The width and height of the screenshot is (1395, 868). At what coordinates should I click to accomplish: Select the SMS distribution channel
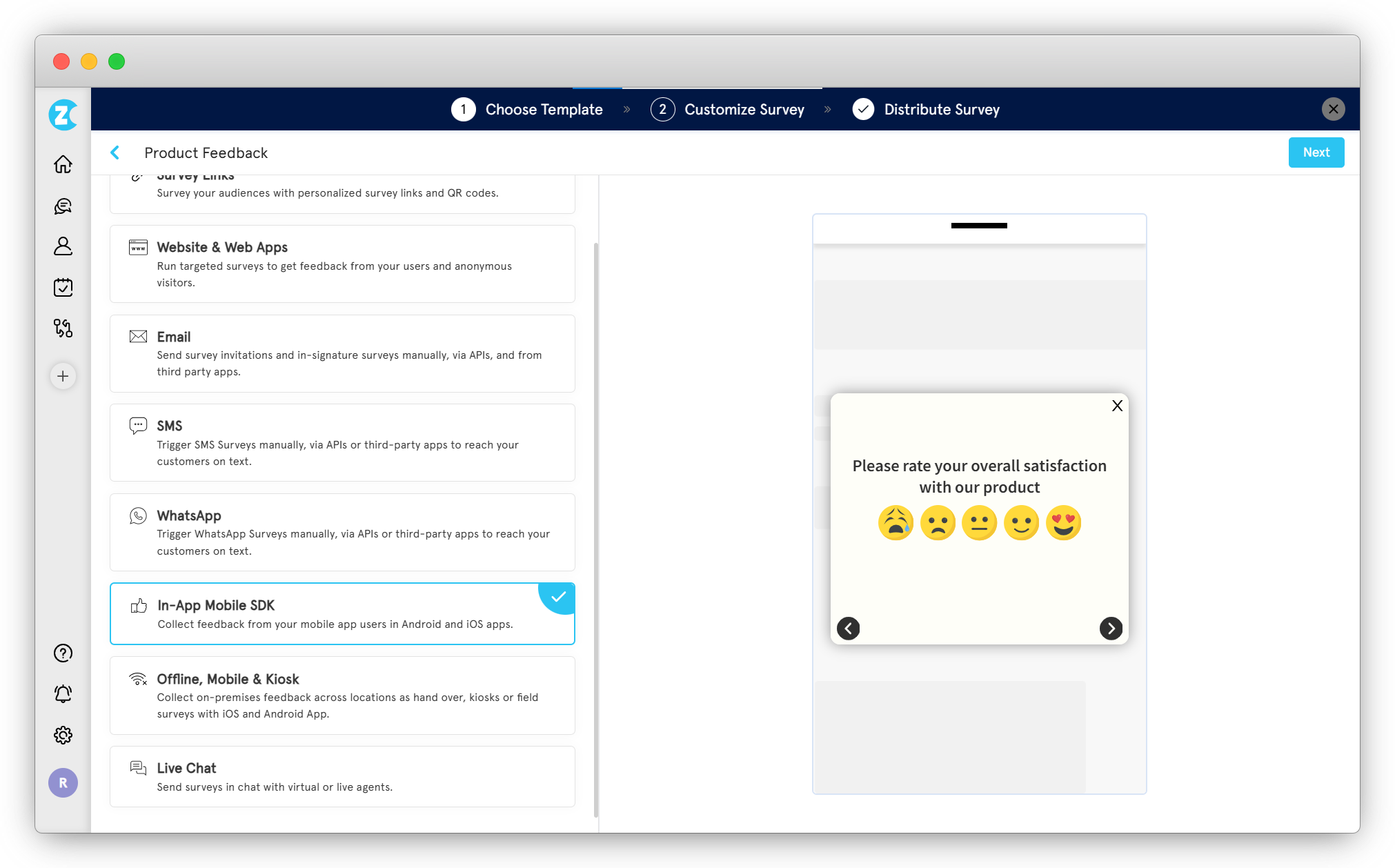pyautogui.click(x=342, y=442)
